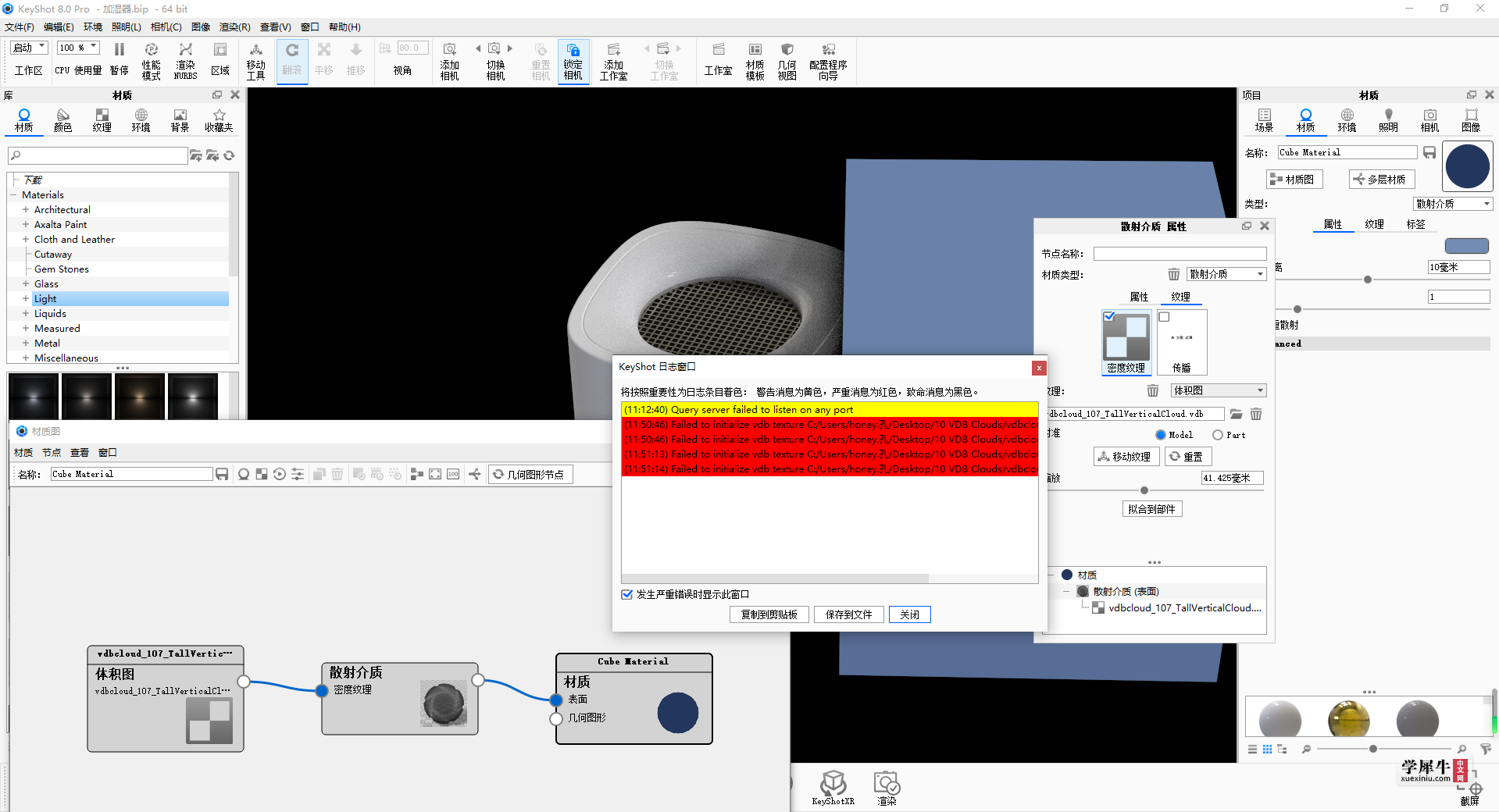Open the 帮助(H) menu

coord(344,27)
